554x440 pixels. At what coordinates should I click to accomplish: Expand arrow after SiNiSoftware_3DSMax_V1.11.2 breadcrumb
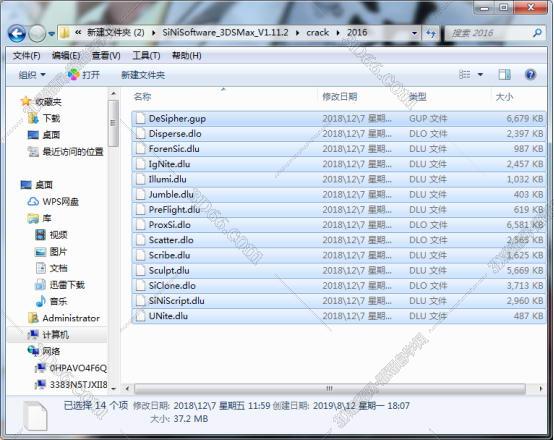click(x=297, y=33)
